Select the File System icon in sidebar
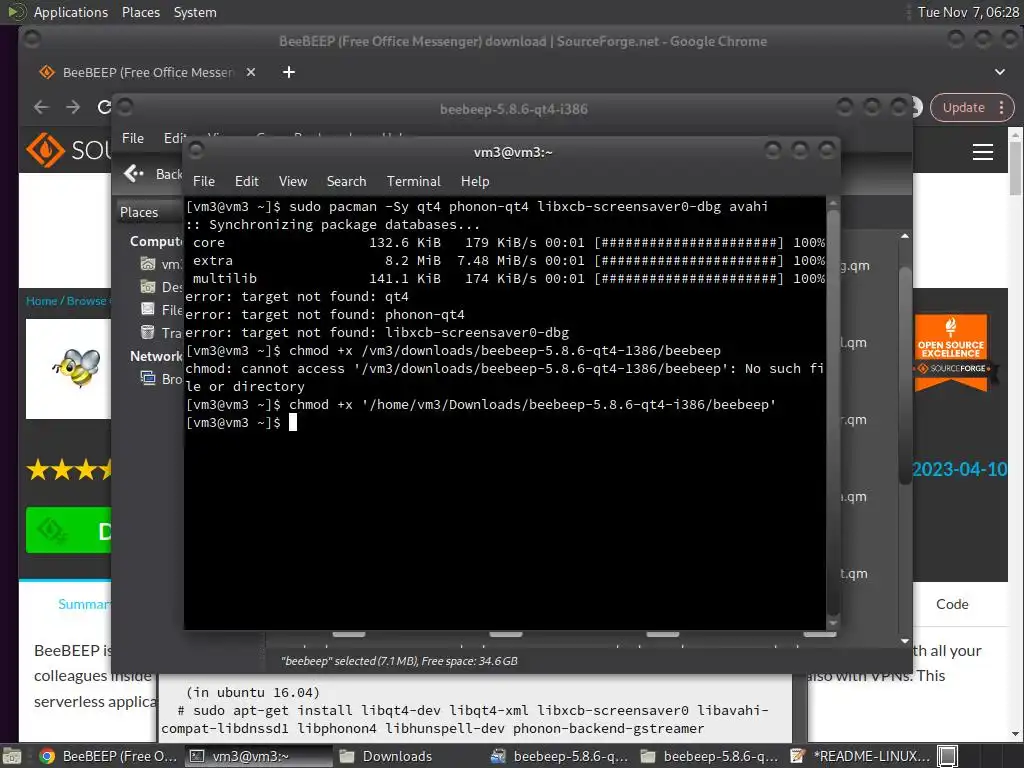 coord(148,310)
